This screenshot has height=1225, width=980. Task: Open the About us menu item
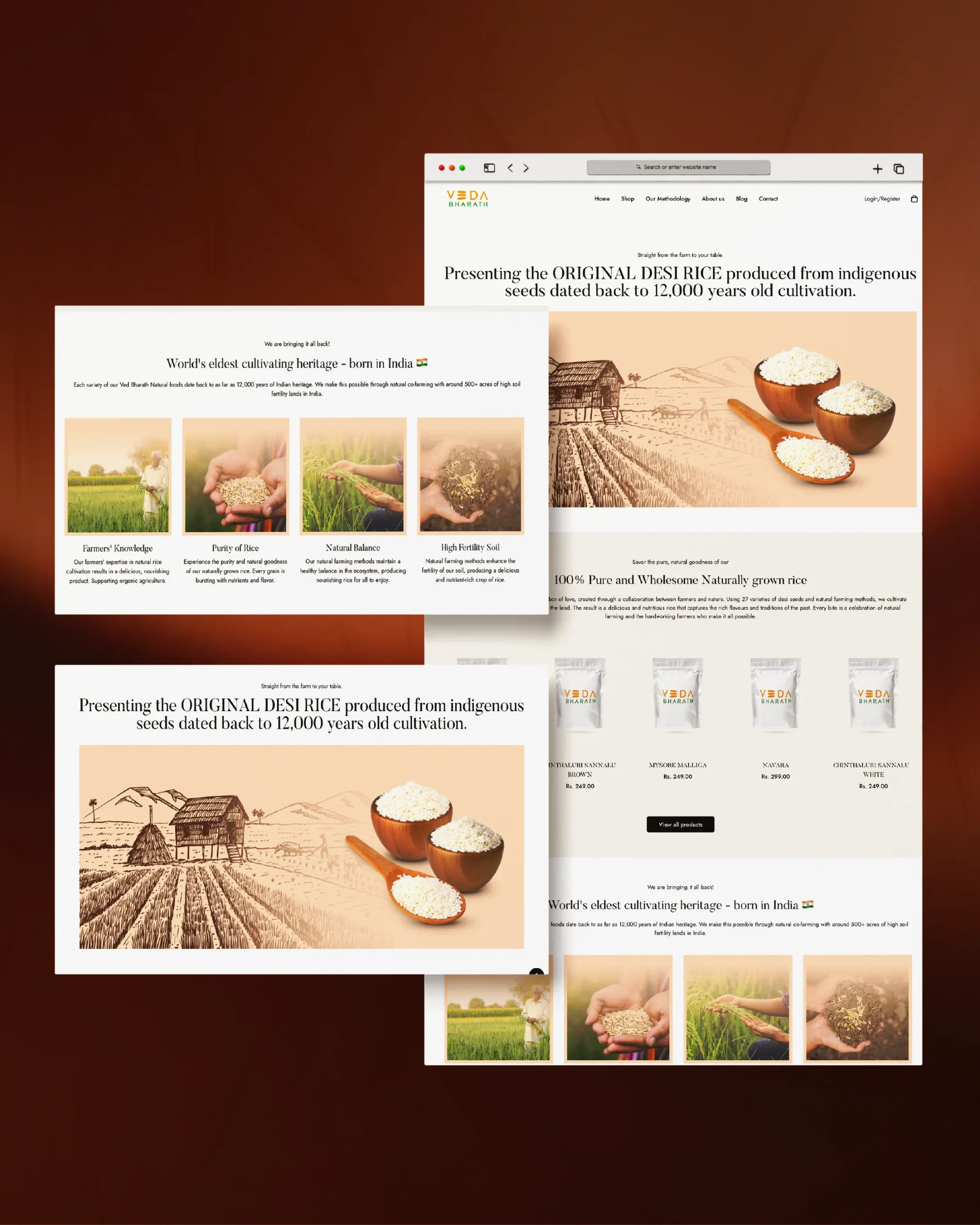coord(713,199)
